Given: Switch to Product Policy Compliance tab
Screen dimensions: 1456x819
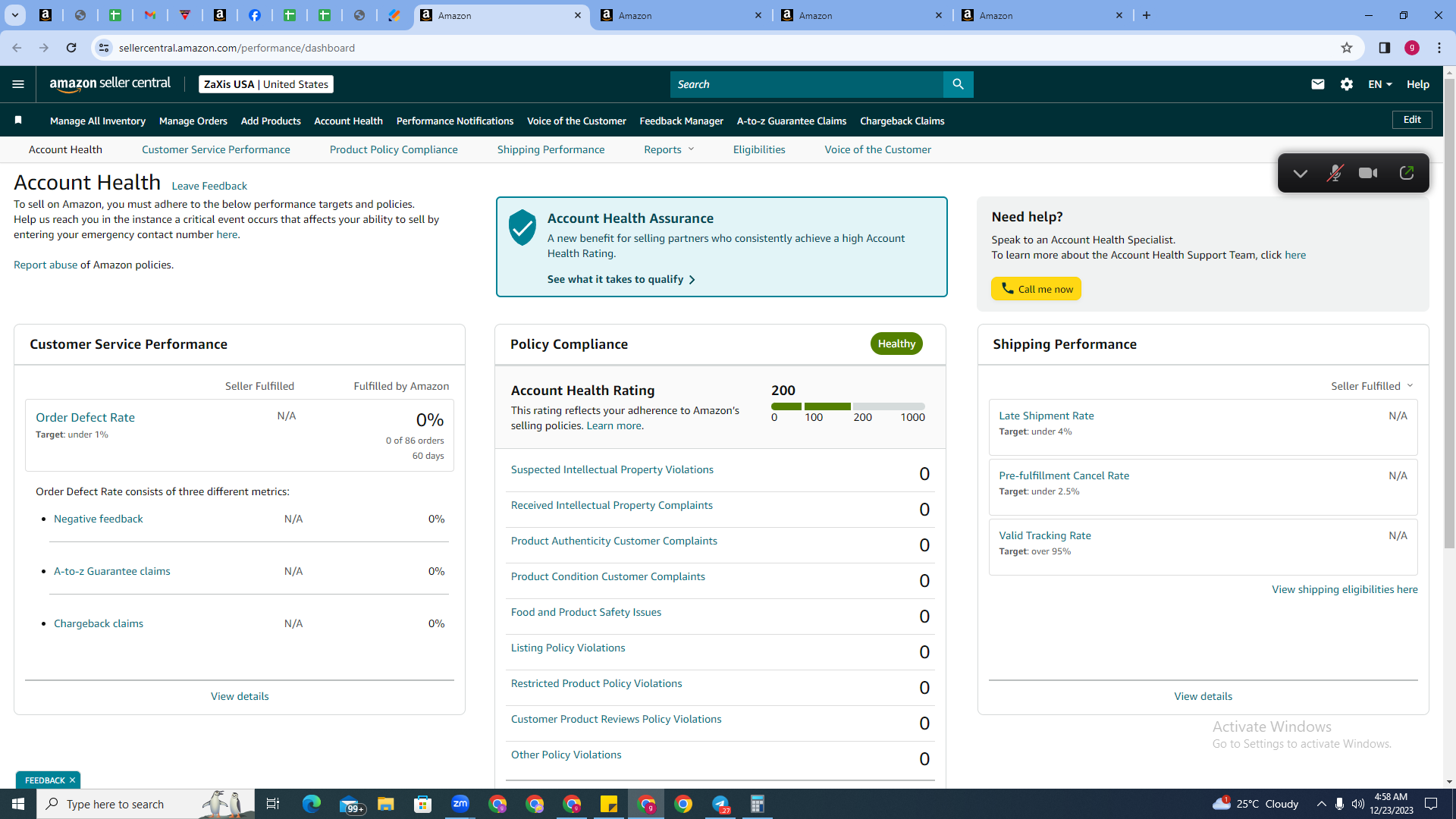Looking at the screenshot, I should [394, 149].
